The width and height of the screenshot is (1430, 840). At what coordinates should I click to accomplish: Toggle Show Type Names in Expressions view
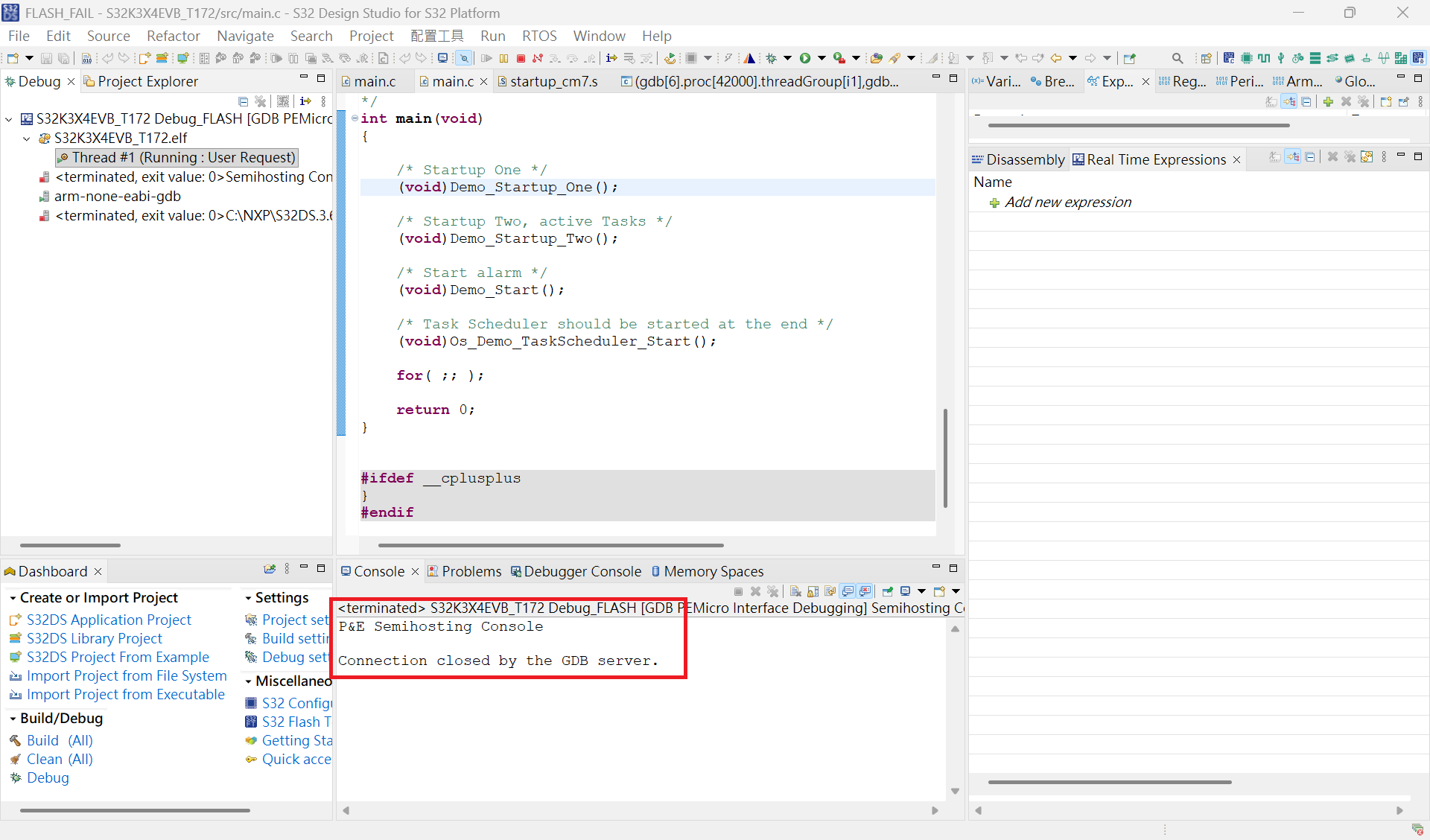click(x=1271, y=101)
